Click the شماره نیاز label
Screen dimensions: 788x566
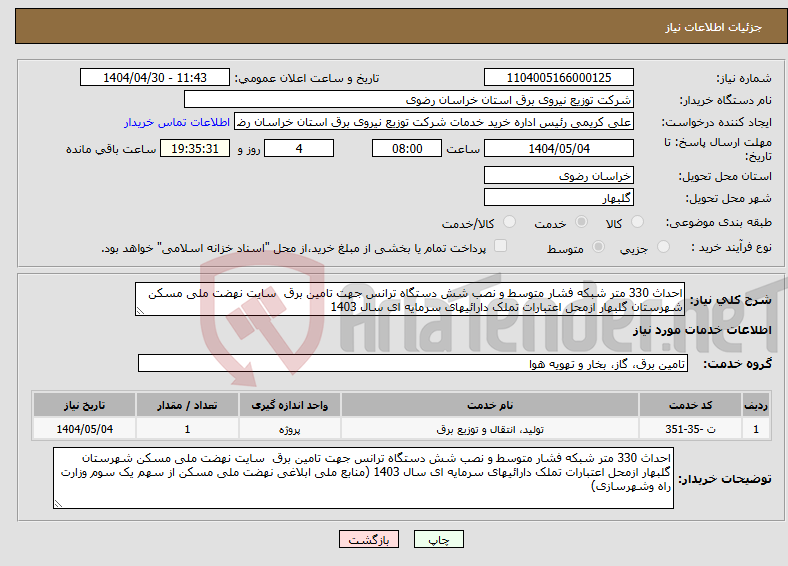click(744, 78)
